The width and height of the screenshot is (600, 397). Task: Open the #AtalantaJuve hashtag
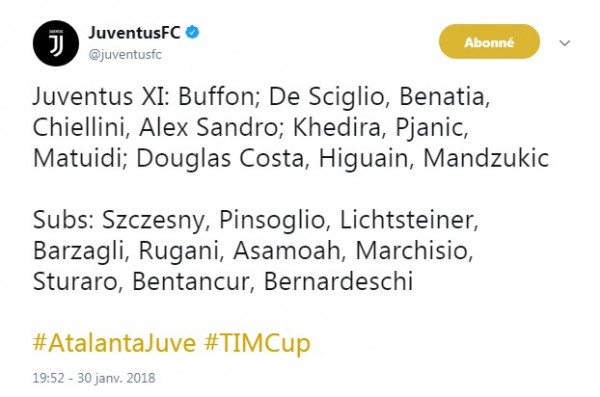pos(114,343)
